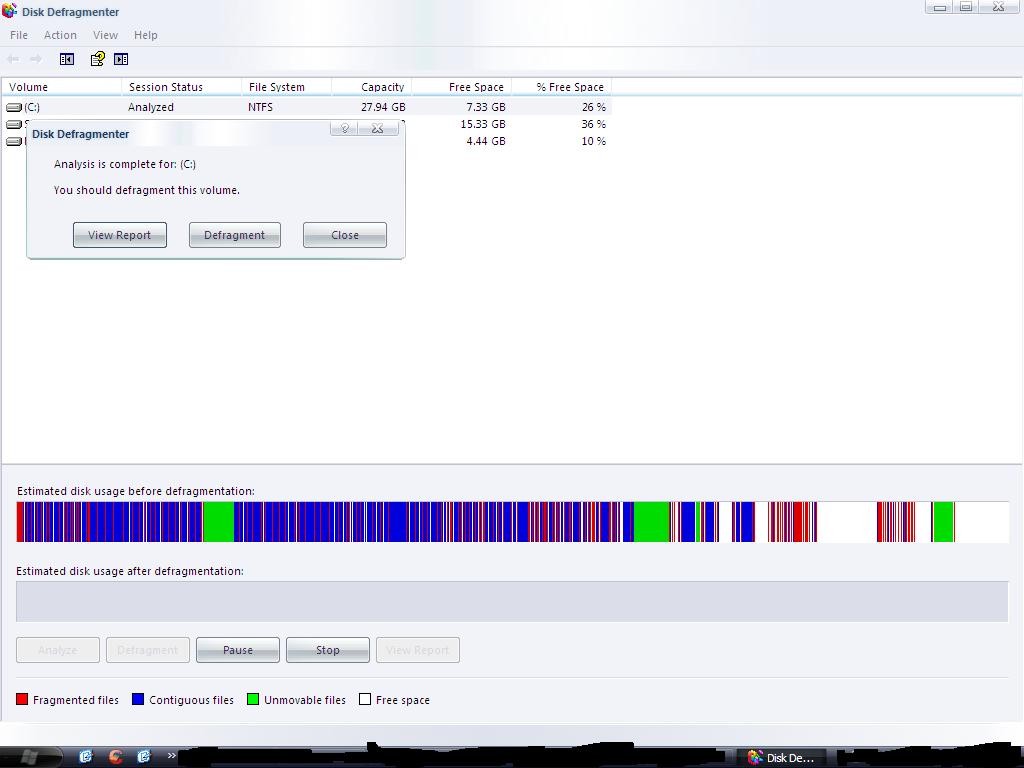The height and width of the screenshot is (768, 1024).
Task: Expand the quick launch overflow chevron
Action: pyautogui.click(x=171, y=756)
